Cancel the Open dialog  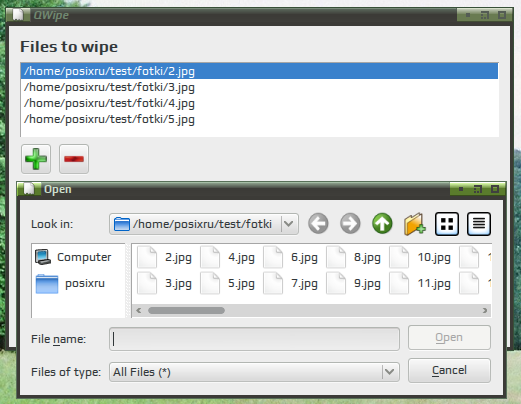(x=449, y=370)
